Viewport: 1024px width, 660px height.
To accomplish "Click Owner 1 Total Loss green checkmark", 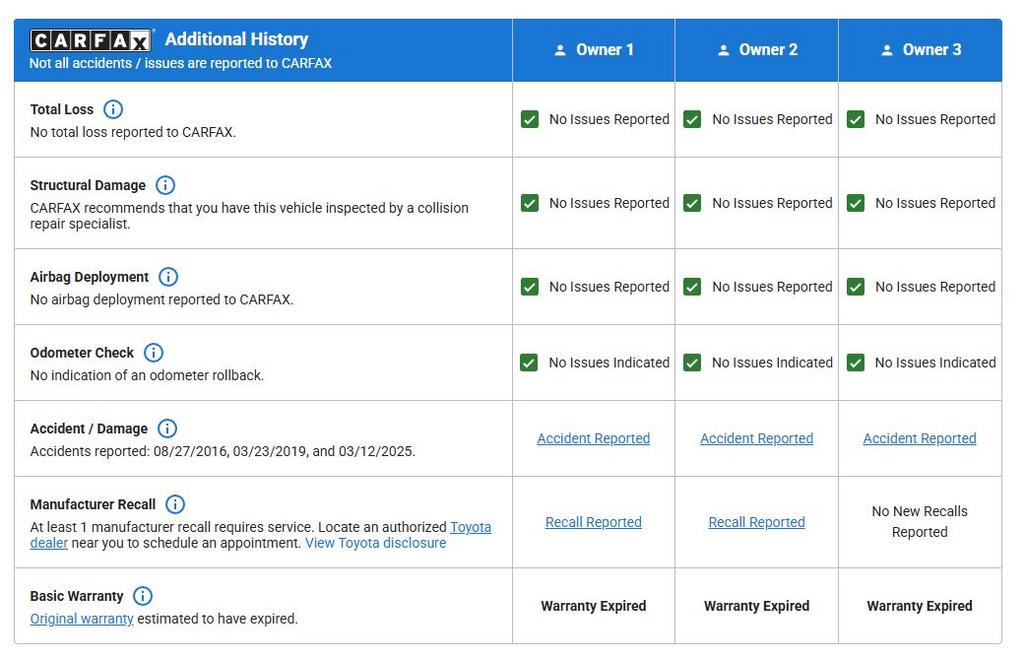I will [529, 119].
